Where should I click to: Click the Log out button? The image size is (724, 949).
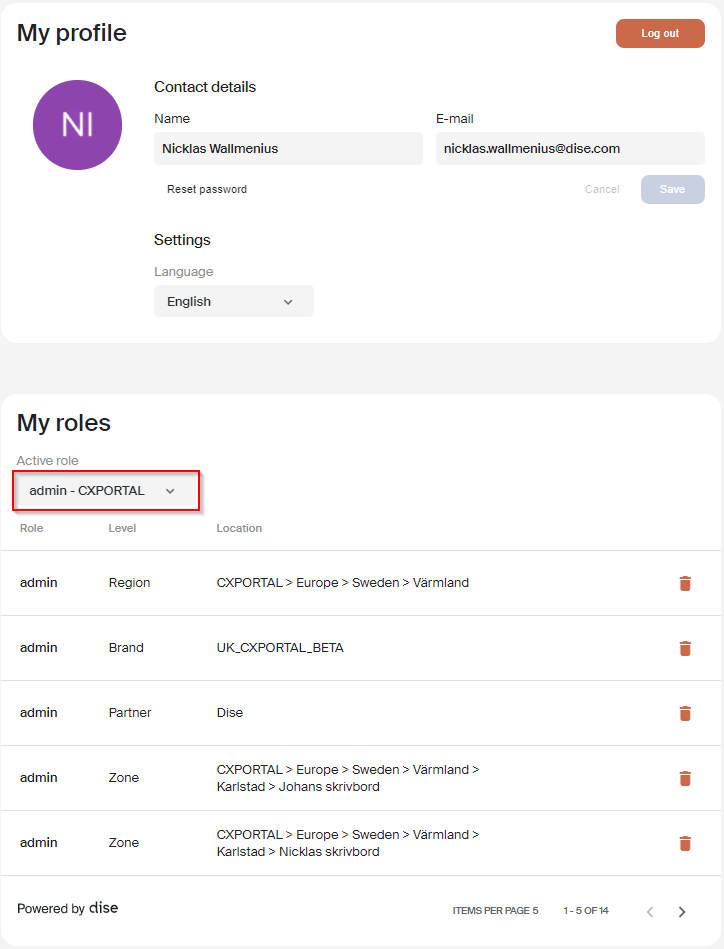(x=660, y=33)
